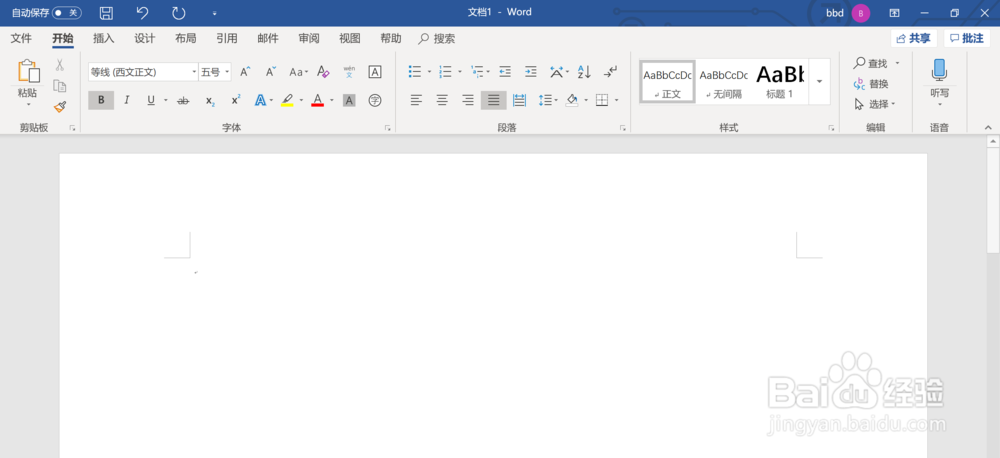
Task: Increase paragraph indent
Action: [x=531, y=71]
